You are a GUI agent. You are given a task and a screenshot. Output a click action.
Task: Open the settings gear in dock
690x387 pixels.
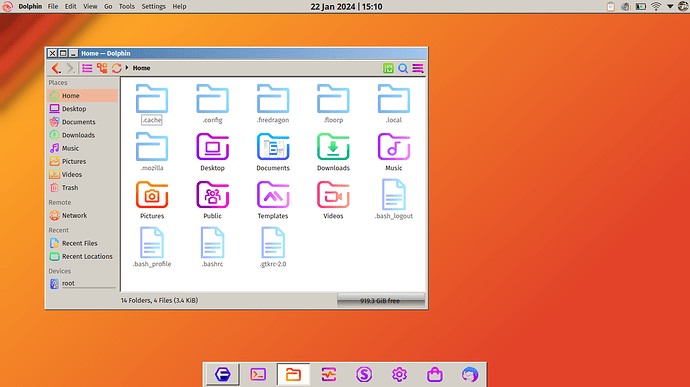pos(399,375)
